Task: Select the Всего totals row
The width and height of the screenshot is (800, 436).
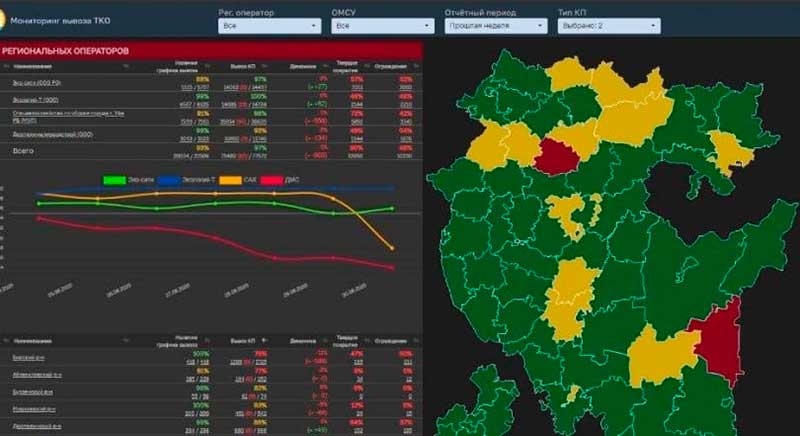Action: [x=211, y=151]
